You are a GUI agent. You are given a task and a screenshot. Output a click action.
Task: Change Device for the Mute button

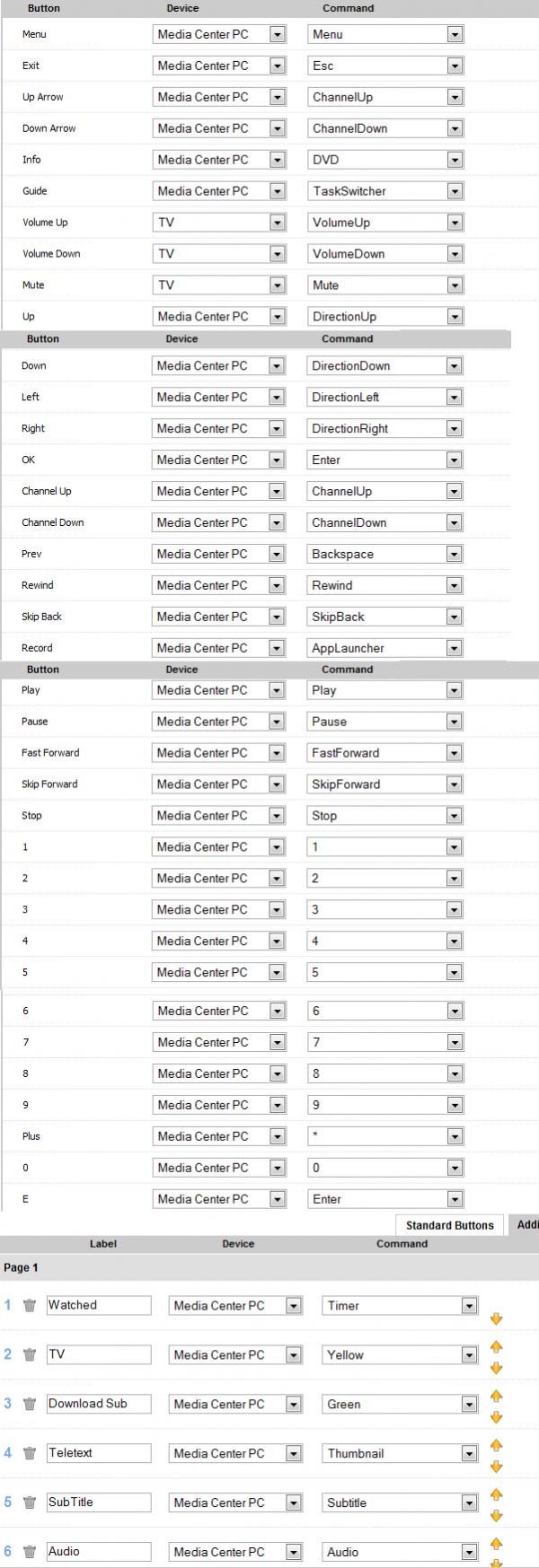click(278, 285)
